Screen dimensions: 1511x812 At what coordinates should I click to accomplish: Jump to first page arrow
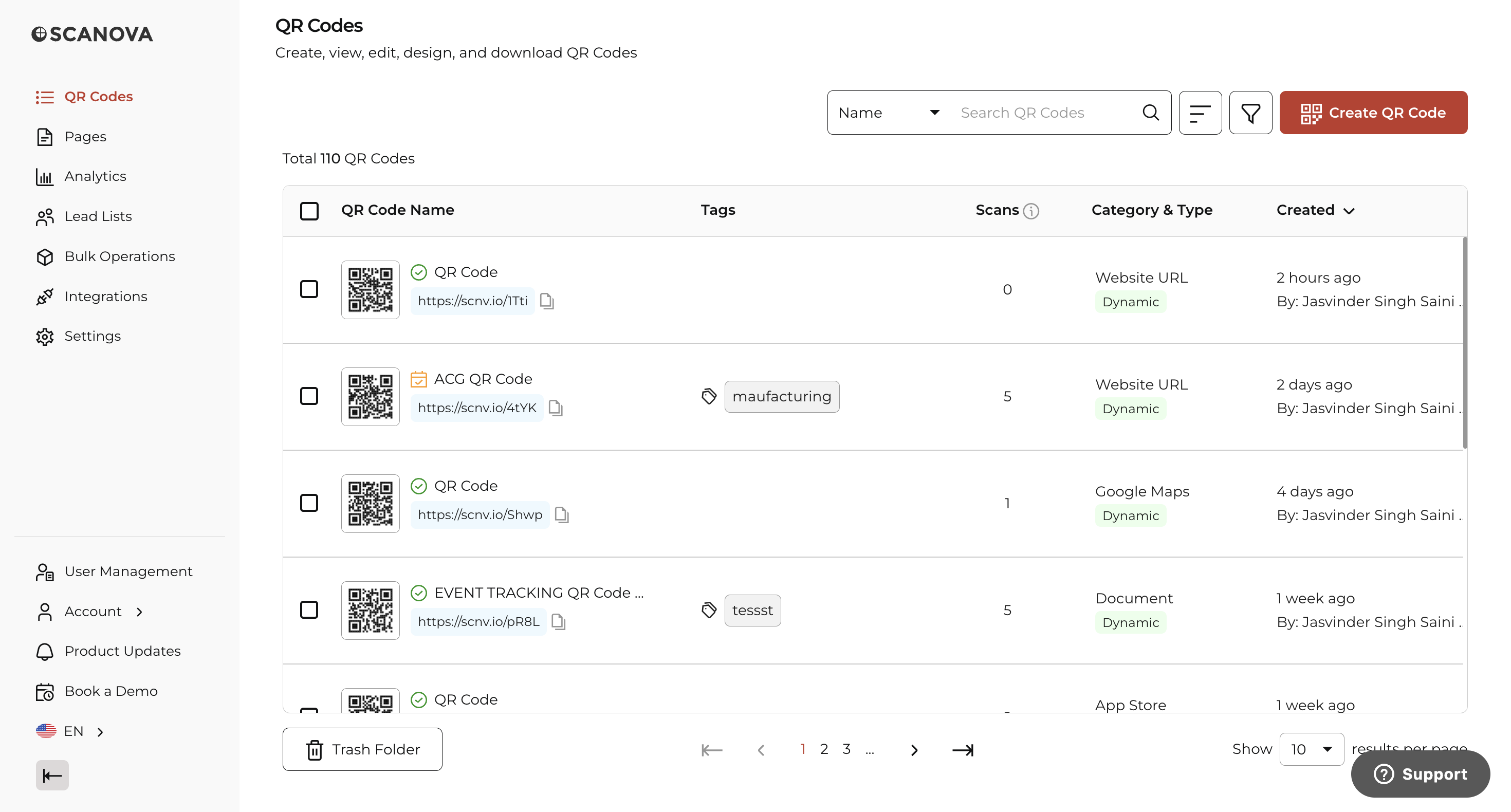coord(711,750)
